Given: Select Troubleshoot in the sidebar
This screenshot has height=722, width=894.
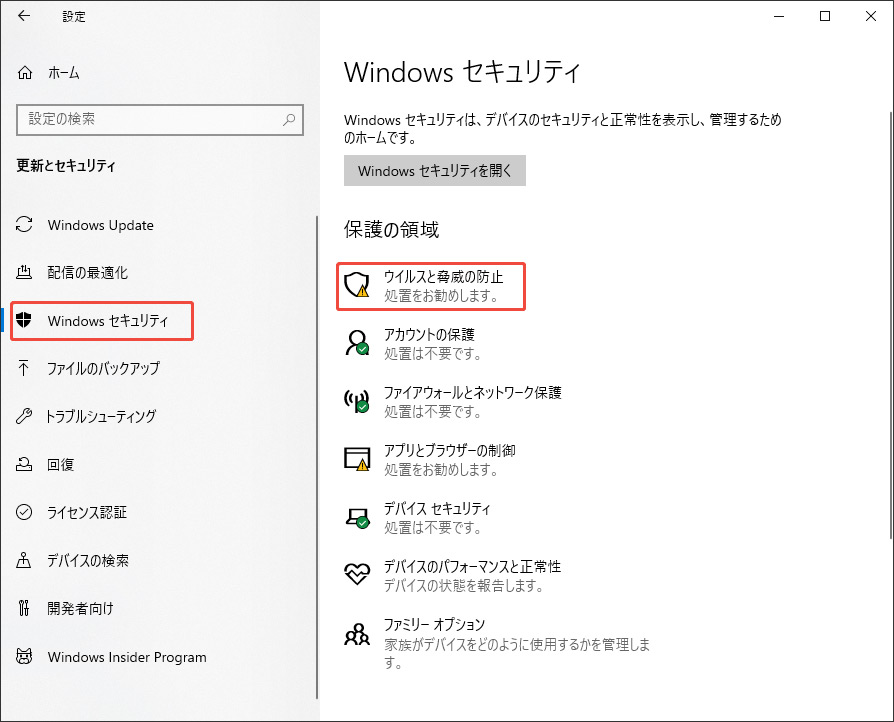Looking at the screenshot, I should 24,417.
